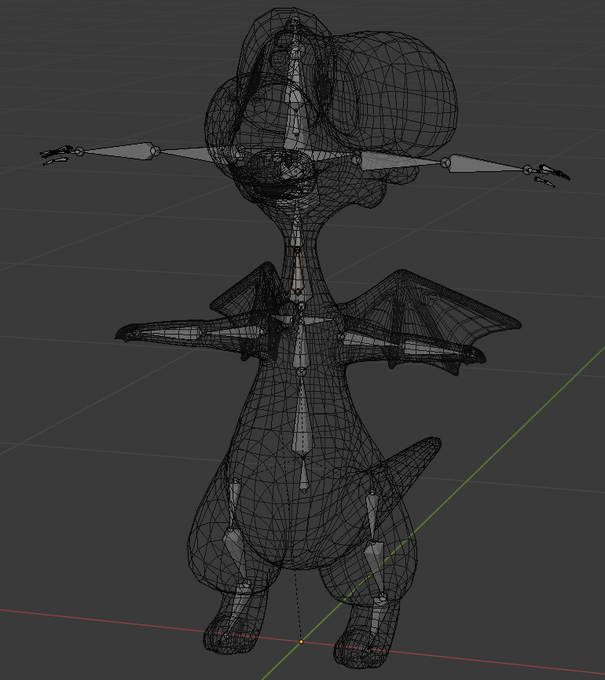
Task: Select the screen-left shin bone
Action: tap(235, 556)
